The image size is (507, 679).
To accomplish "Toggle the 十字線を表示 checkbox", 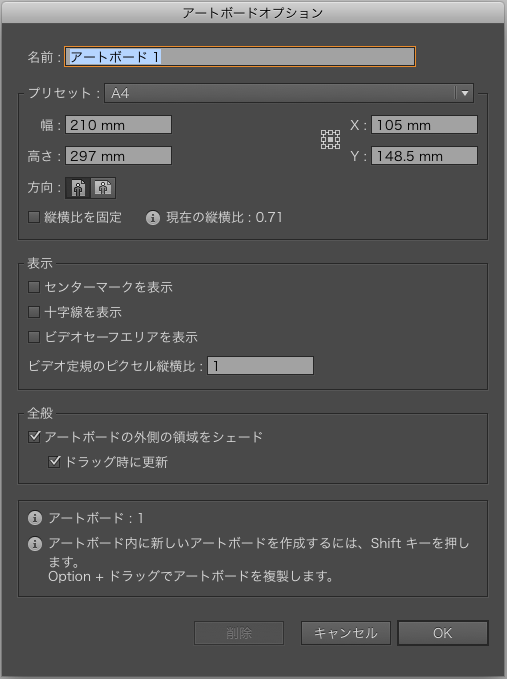I will coord(34,312).
